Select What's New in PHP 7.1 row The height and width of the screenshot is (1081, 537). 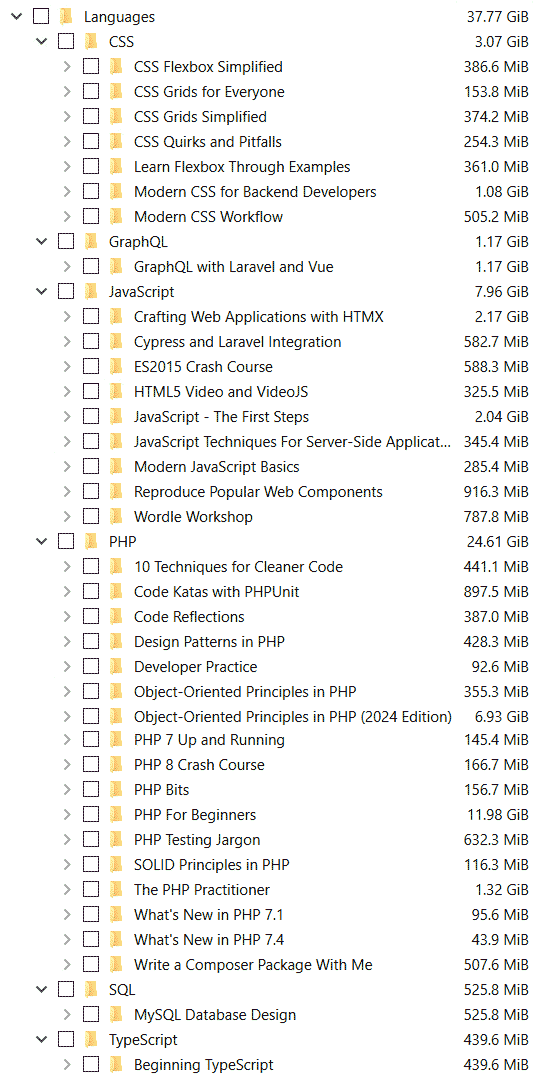(x=209, y=915)
